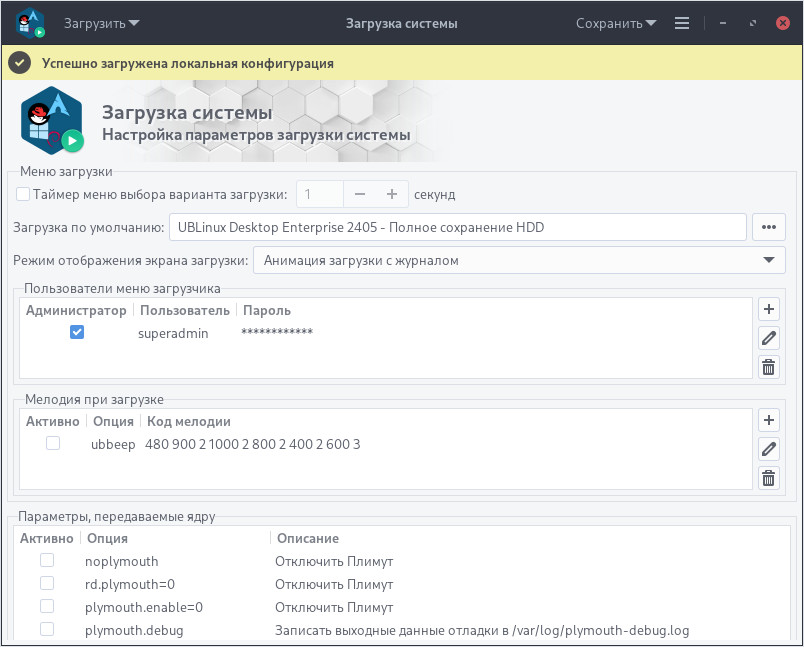Maximize the Загрузка системы window
Screen dimensions: 804x647
[753, 23]
